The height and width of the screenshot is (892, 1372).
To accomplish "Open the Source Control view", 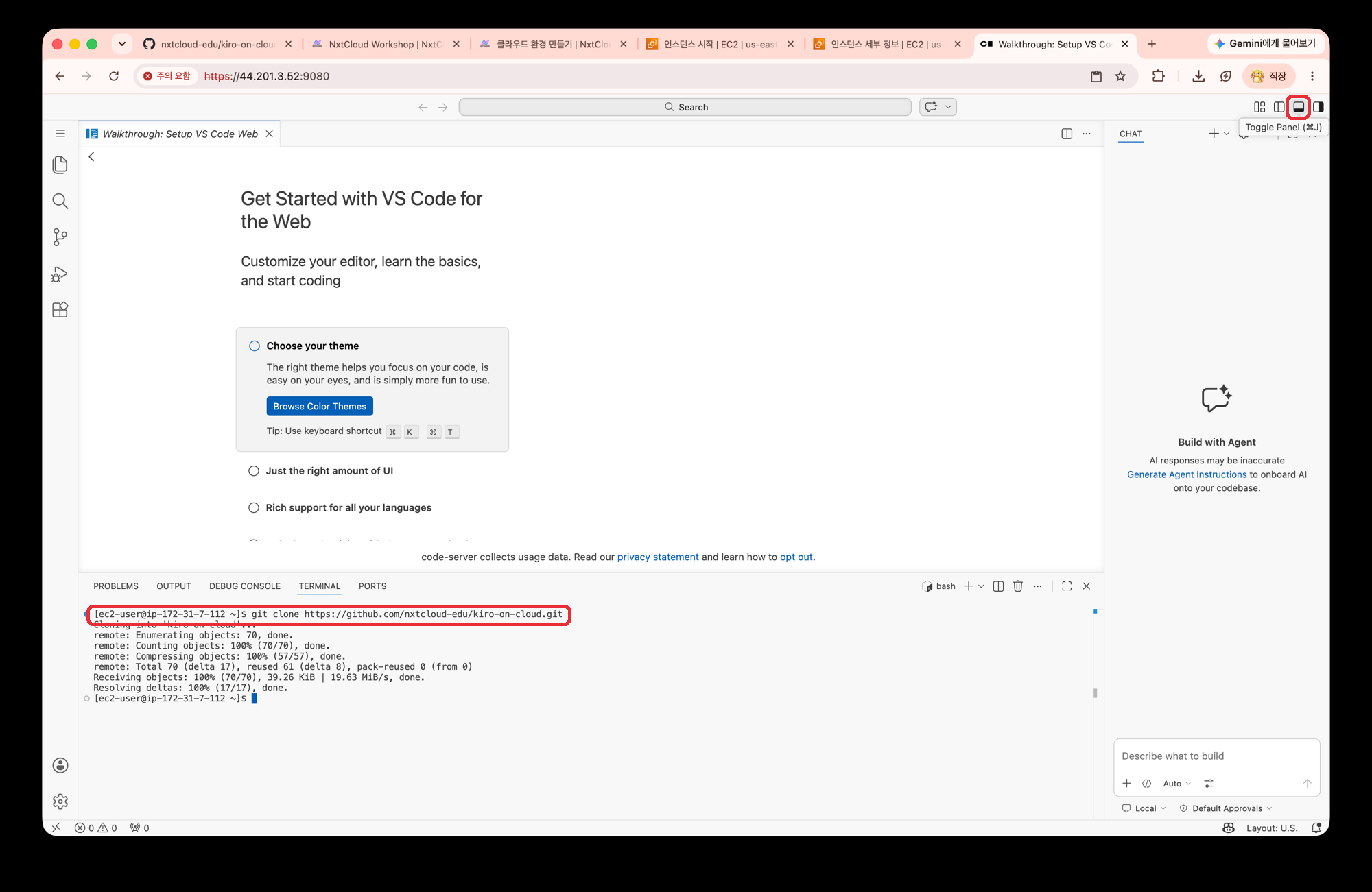I will (60, 237).
